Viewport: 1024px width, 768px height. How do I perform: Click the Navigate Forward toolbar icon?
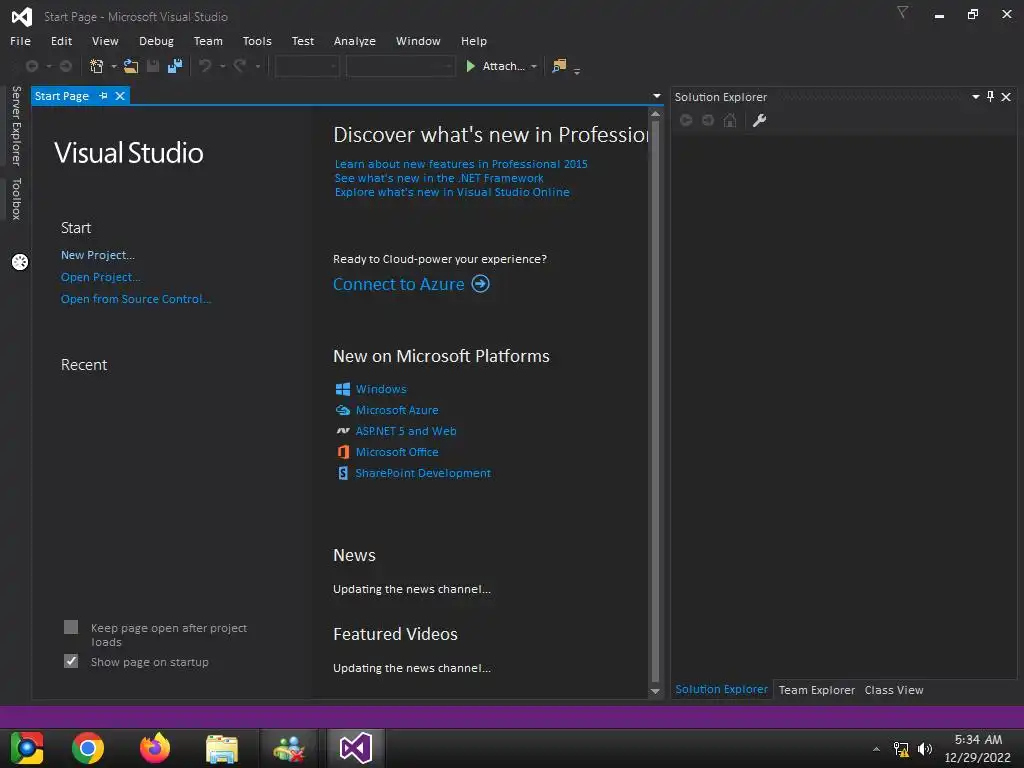[66, 66]
